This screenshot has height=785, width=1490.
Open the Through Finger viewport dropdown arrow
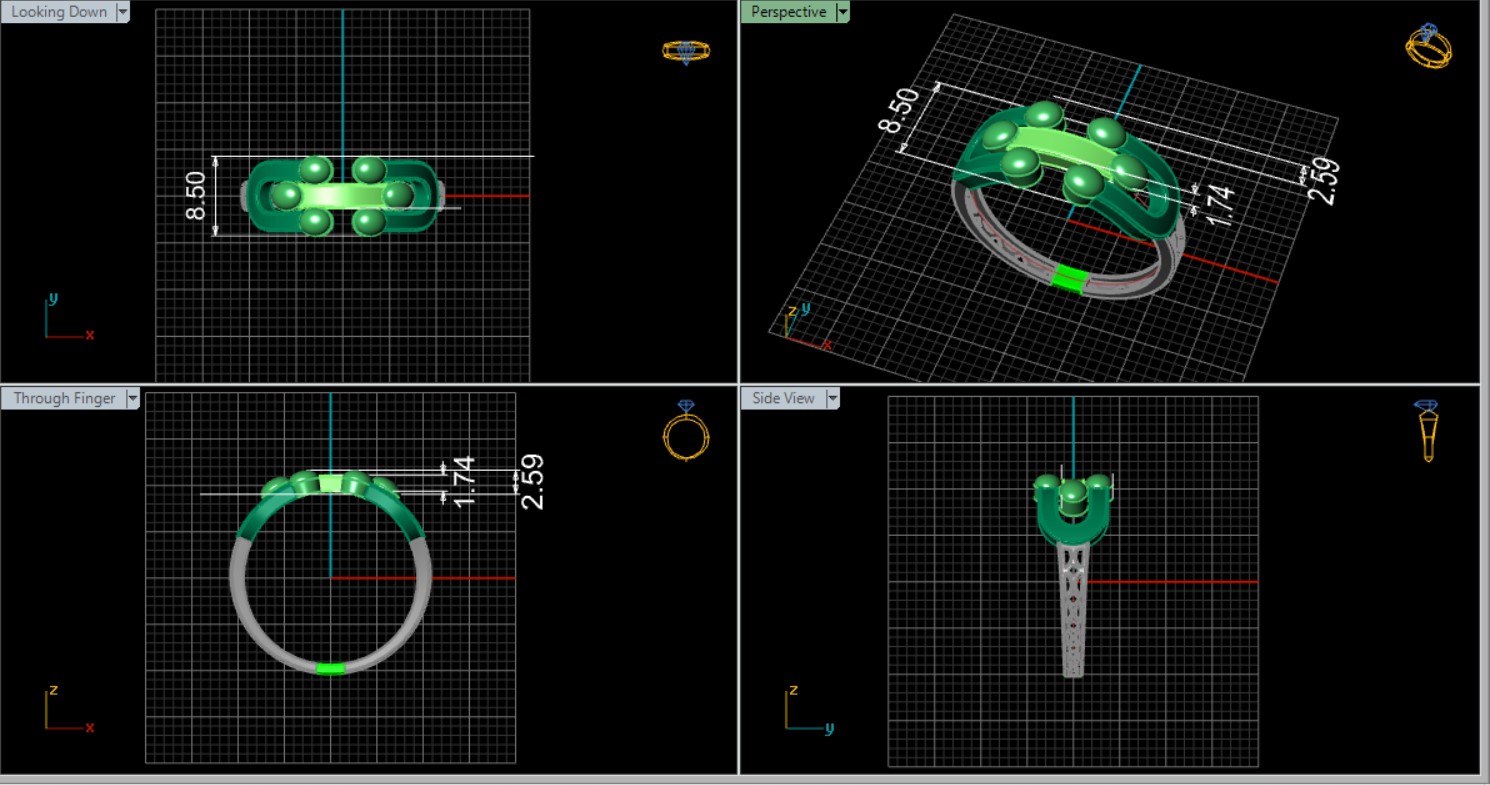pos(132,398)
